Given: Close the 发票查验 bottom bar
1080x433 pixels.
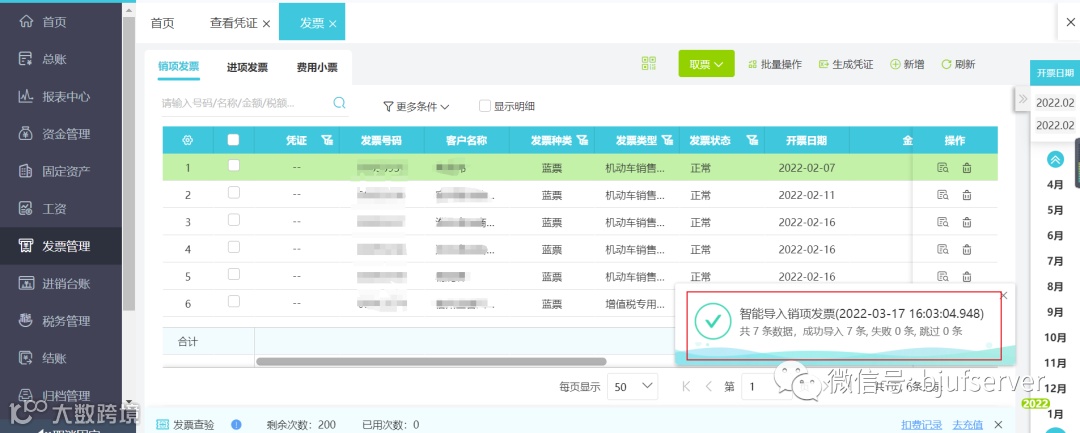Looking at the screenshot, I should click(x=998, y=424).
